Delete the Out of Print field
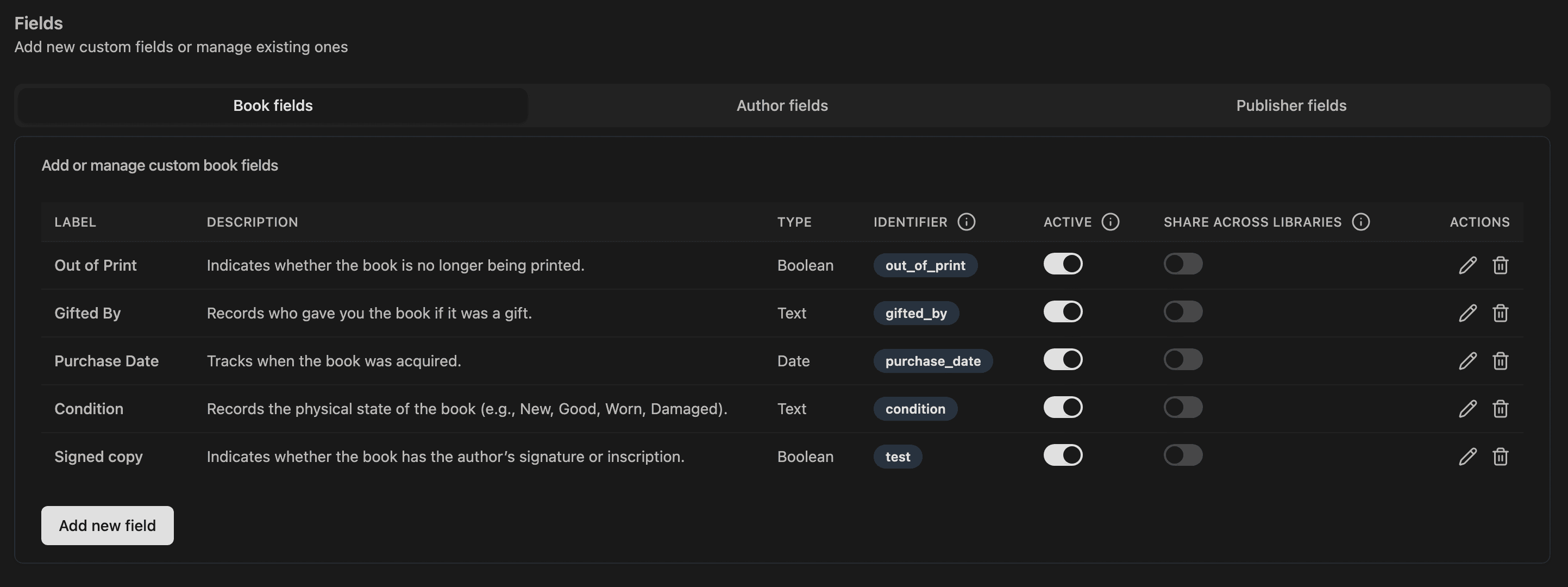This screenshot has width=1568, height=587. [x=1501, y=265]
